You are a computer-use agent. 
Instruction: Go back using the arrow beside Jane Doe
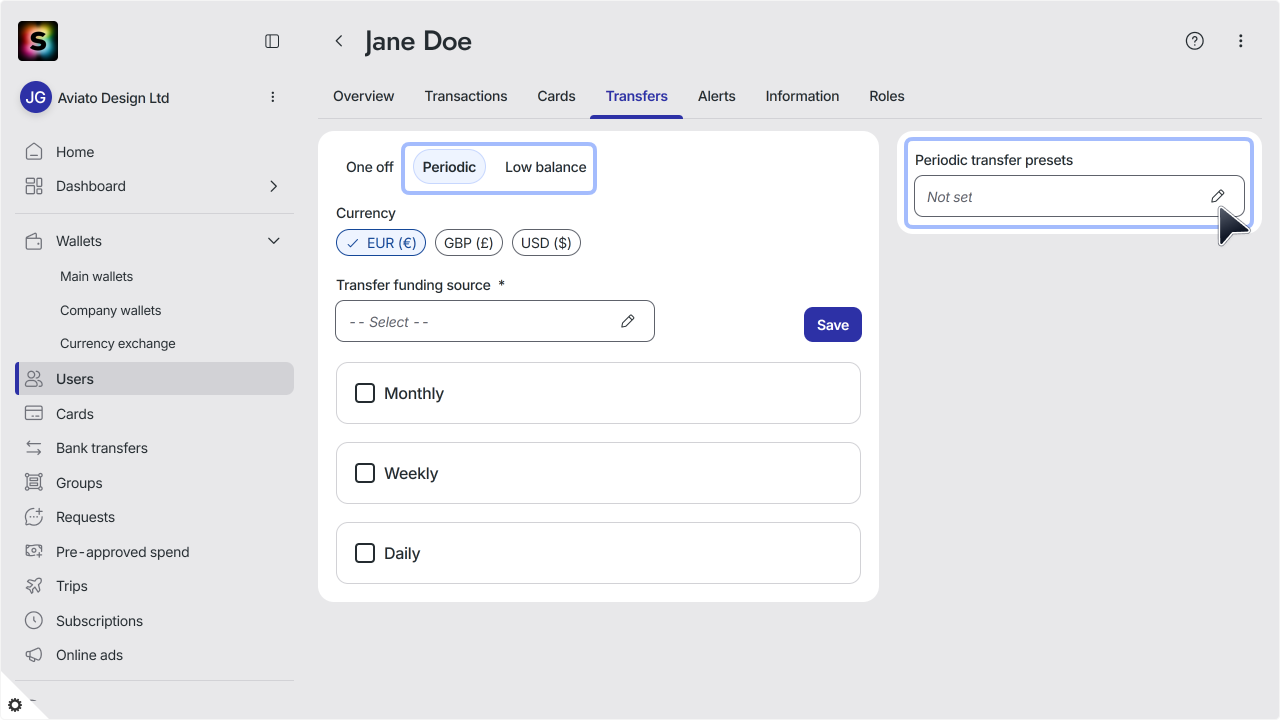[x=339, y=41]
